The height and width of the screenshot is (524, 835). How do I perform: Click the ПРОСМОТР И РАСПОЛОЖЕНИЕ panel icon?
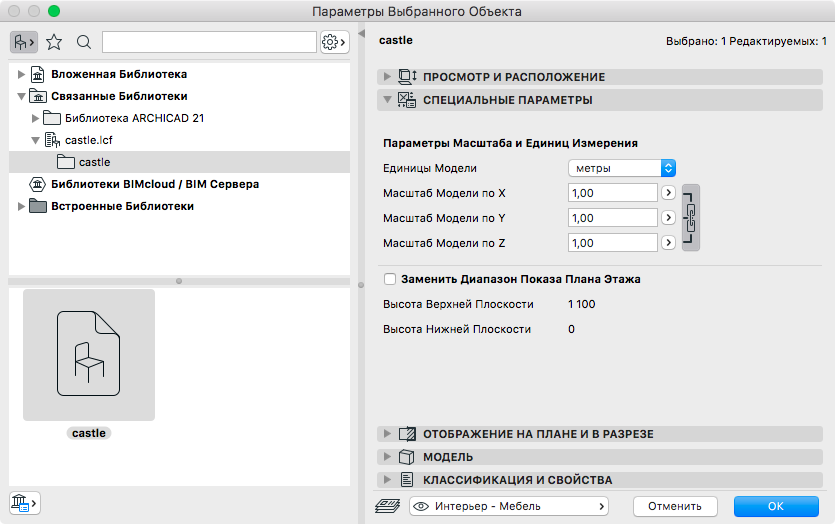pyautogui.click(x=407, y=77)
